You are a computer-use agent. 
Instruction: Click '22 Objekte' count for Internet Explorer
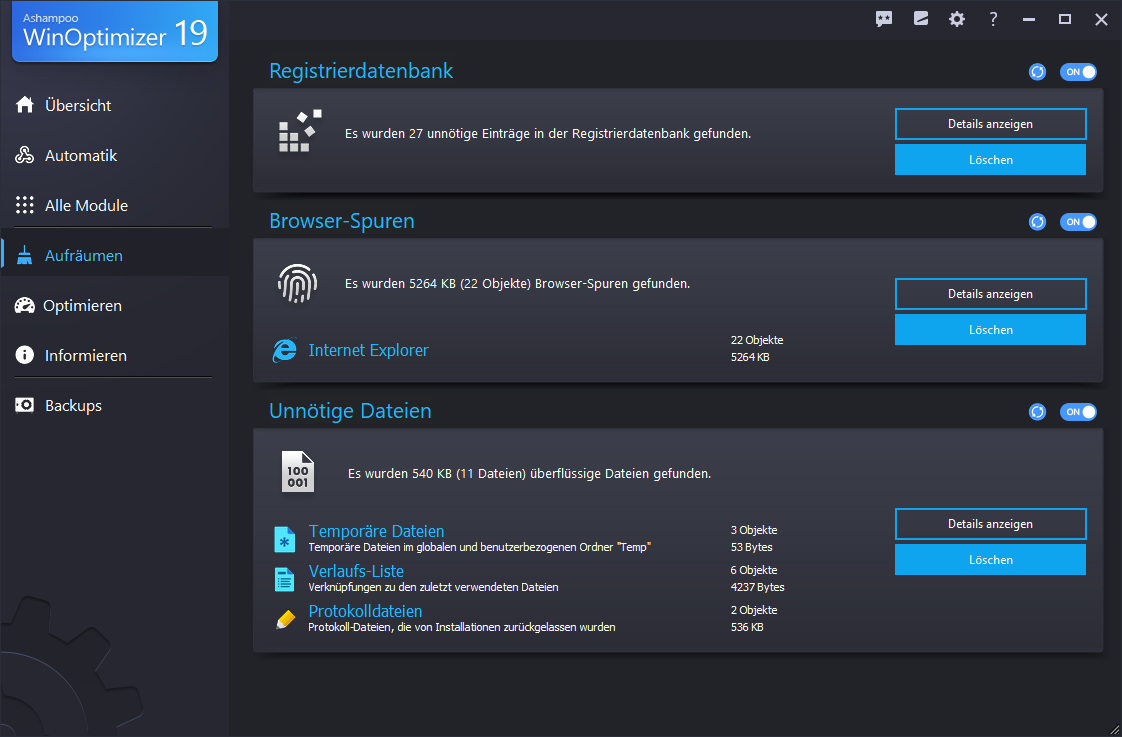tap(757, 340)
